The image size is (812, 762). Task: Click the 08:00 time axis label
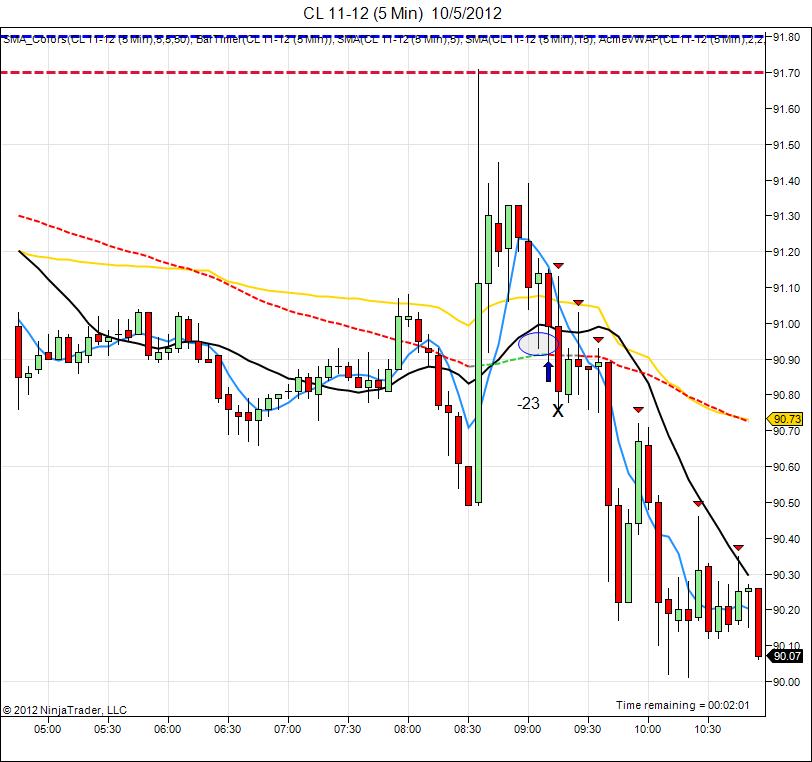tap(408, 729)
